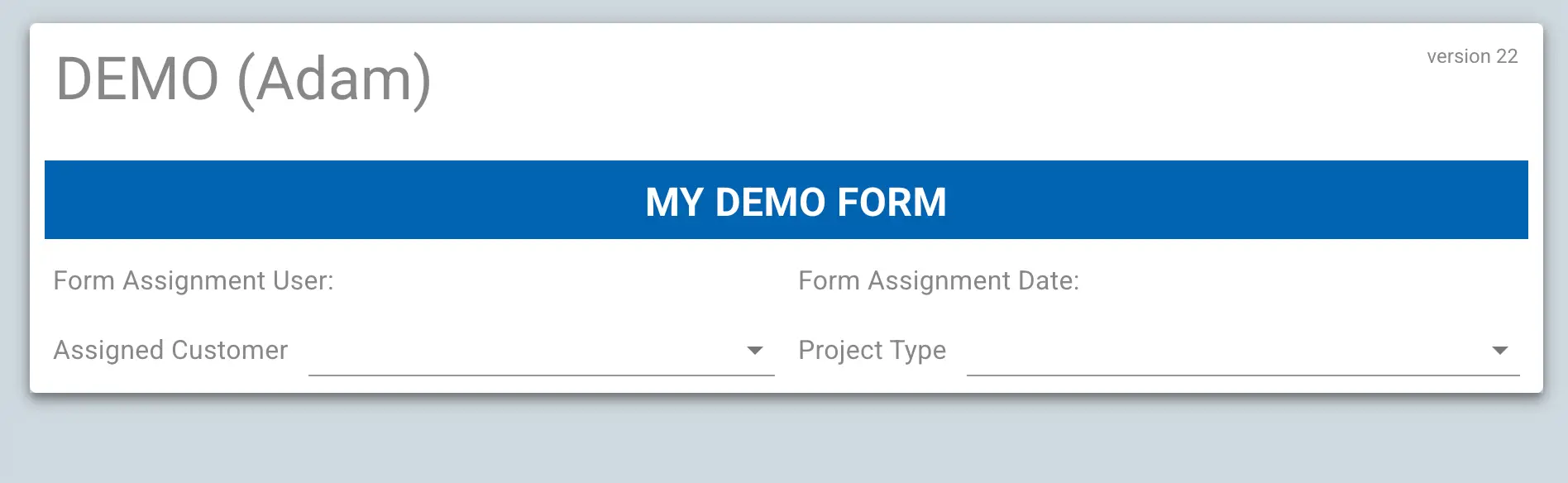Click the Project Type label text

tap(872, 350)
